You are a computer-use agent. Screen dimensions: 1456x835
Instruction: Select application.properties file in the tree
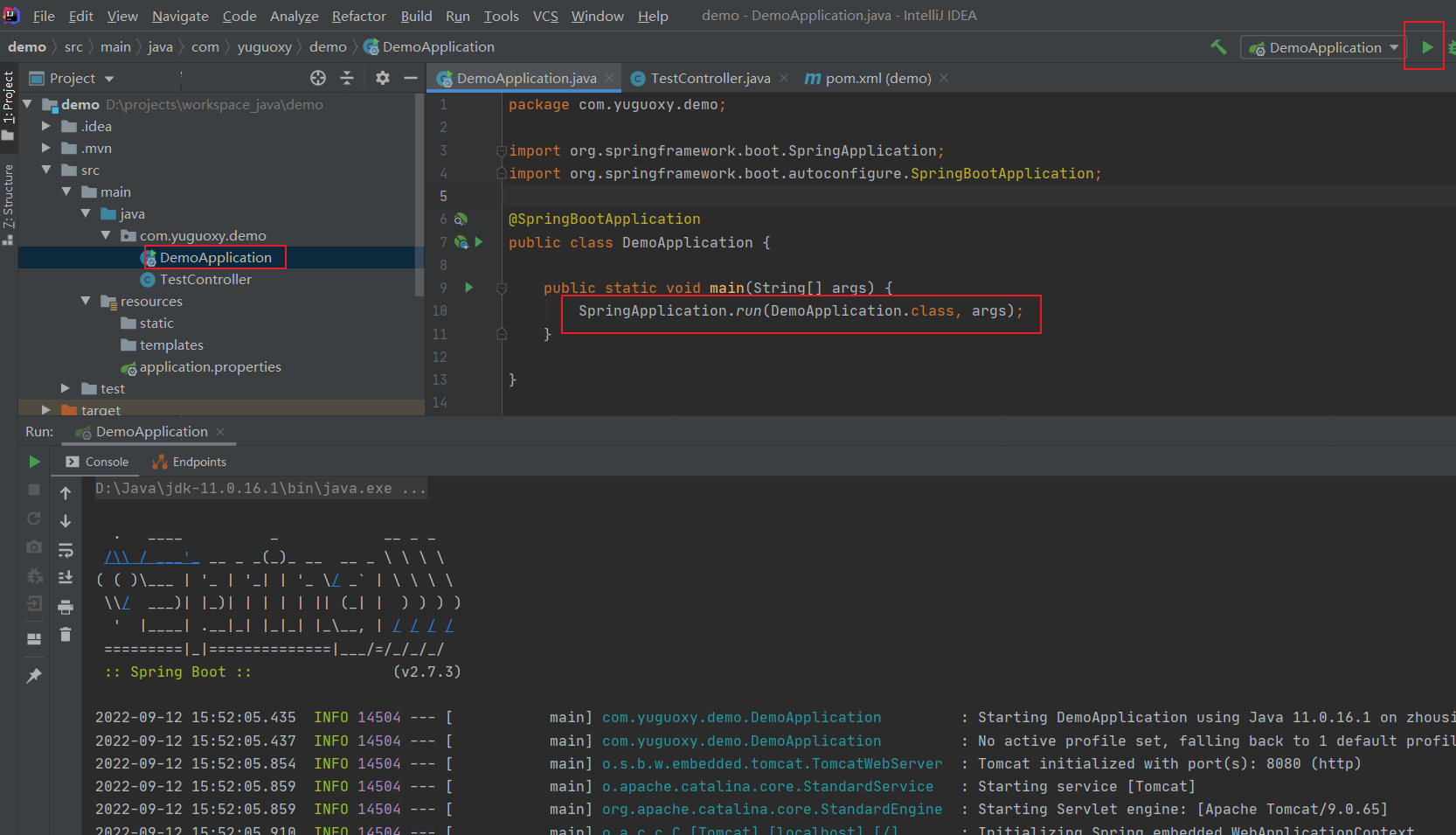click(210, 366)
